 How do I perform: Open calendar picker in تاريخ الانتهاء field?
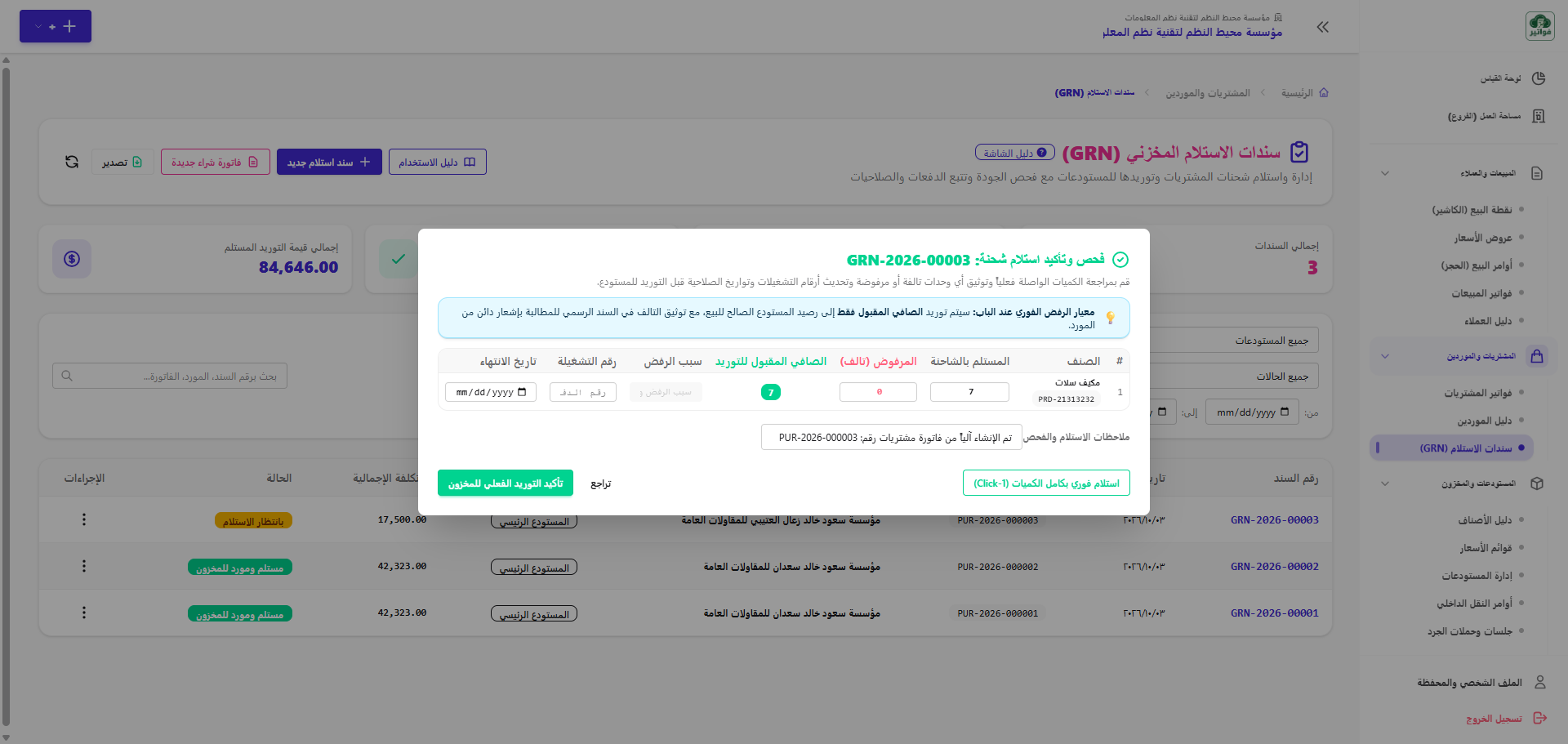coord(523,392)
